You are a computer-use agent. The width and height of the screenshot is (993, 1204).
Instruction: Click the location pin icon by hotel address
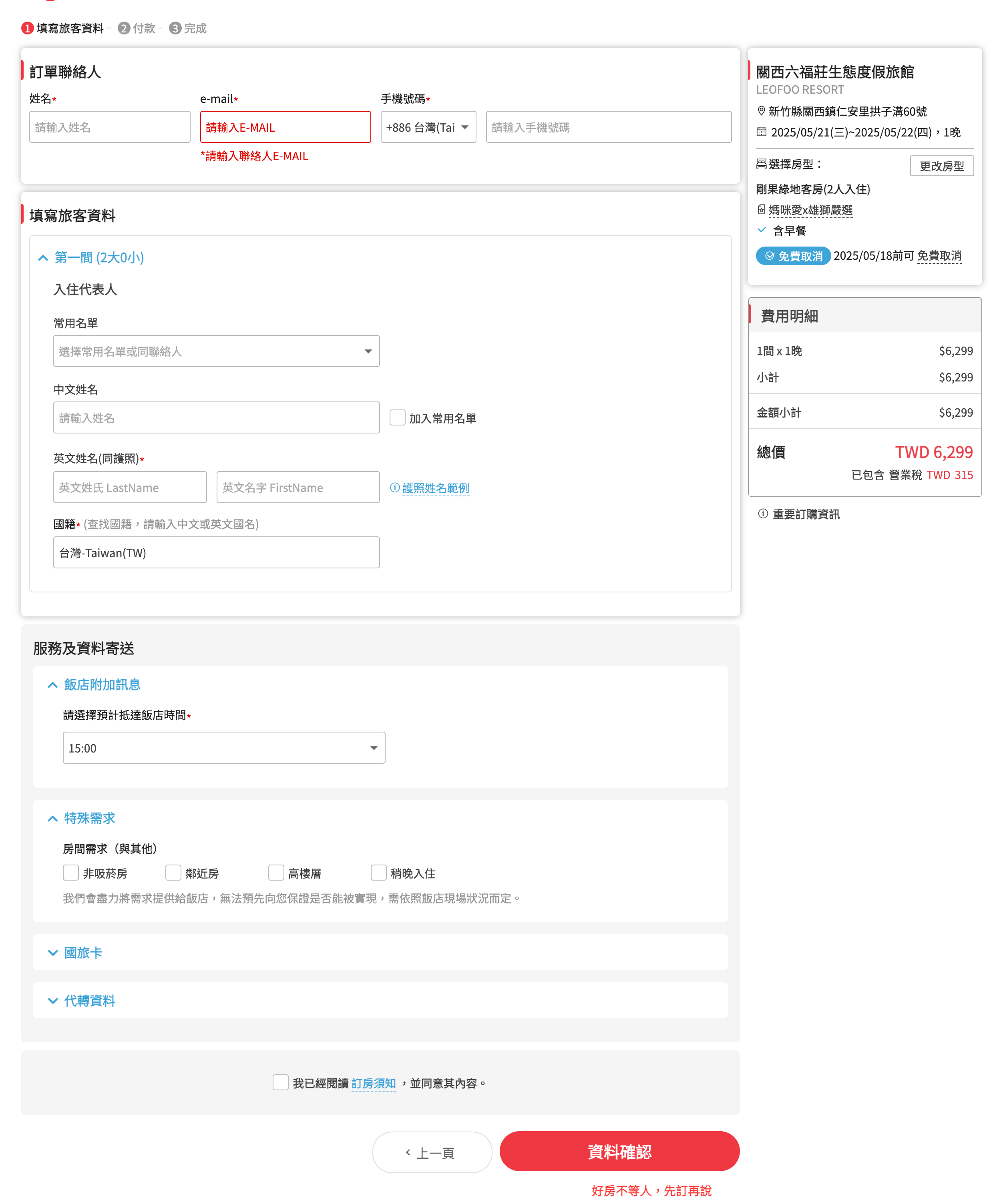tap(761, 111)
